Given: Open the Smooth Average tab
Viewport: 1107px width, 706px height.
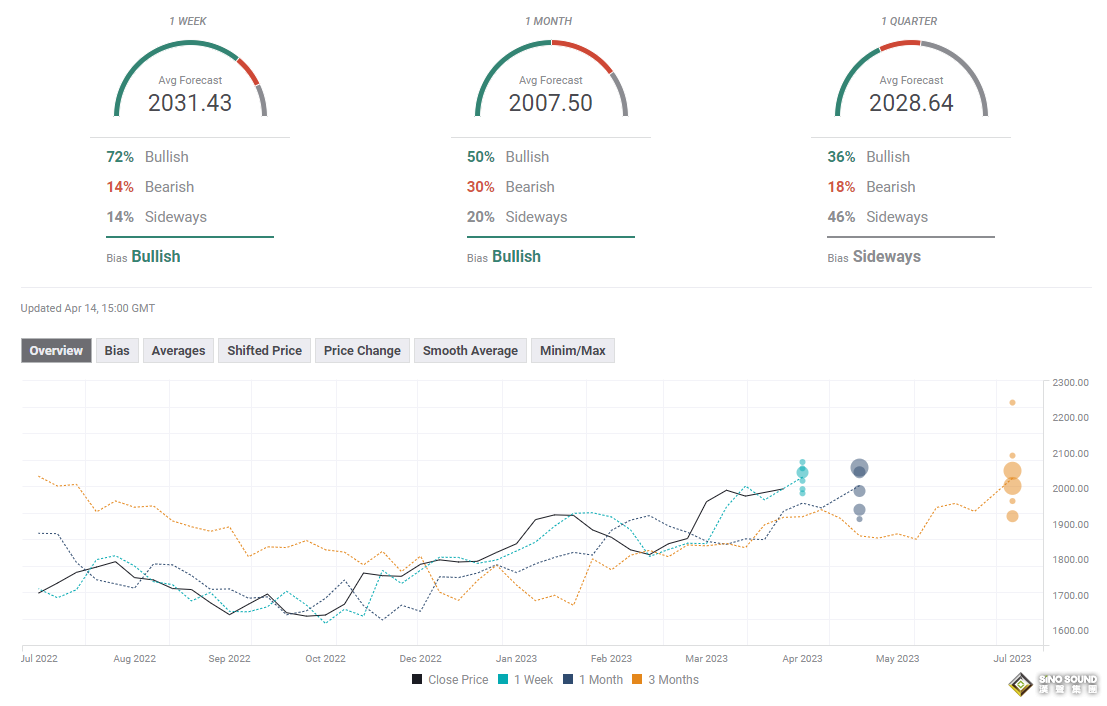Looking at the screenshot, I should tap(470, 351).
